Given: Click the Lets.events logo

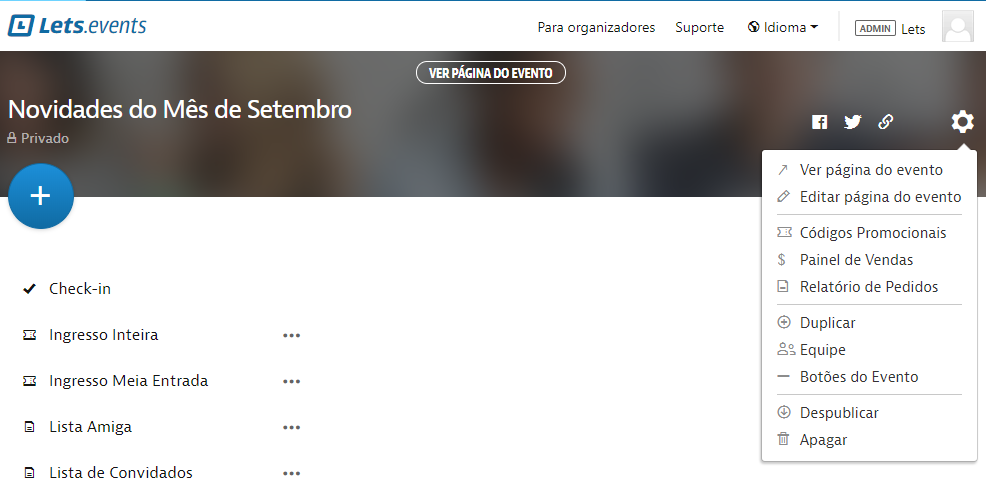Looking at the screenshot, I should pyautogui.click(x=77, y=26).
